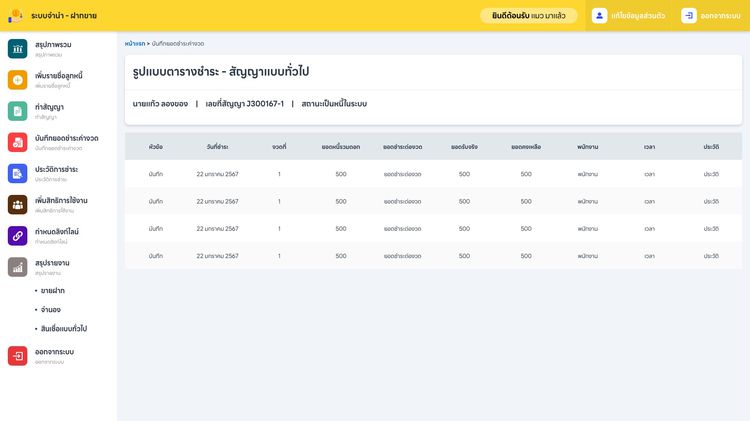Screen dimensions: 750x421
Task: Expand the สรุปรายงาน report menu
Action: click(x=52, y=266)
